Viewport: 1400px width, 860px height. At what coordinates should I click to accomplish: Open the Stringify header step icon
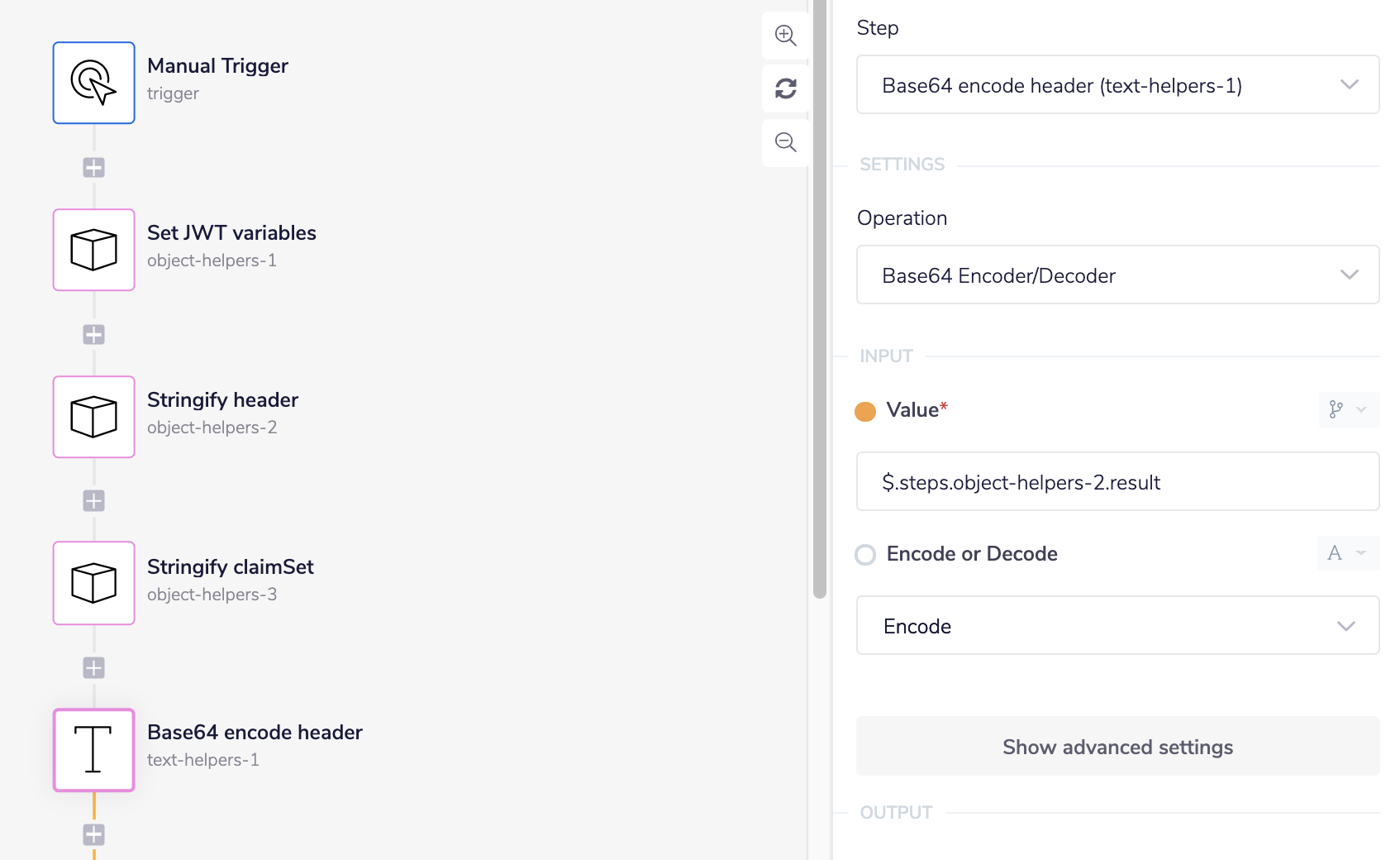(93, 417)
